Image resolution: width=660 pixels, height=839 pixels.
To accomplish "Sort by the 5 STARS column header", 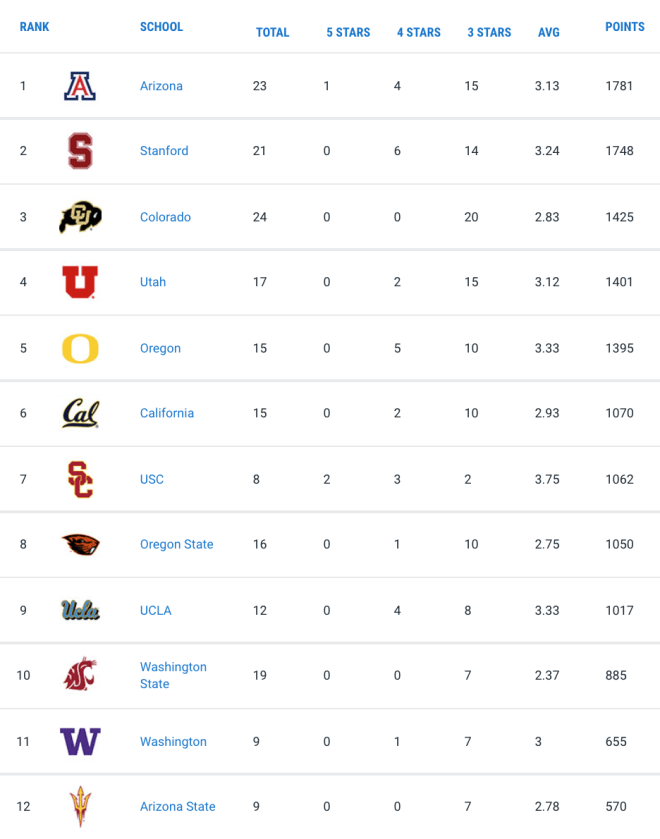I will pyautogui.click(x=348, y=33).
